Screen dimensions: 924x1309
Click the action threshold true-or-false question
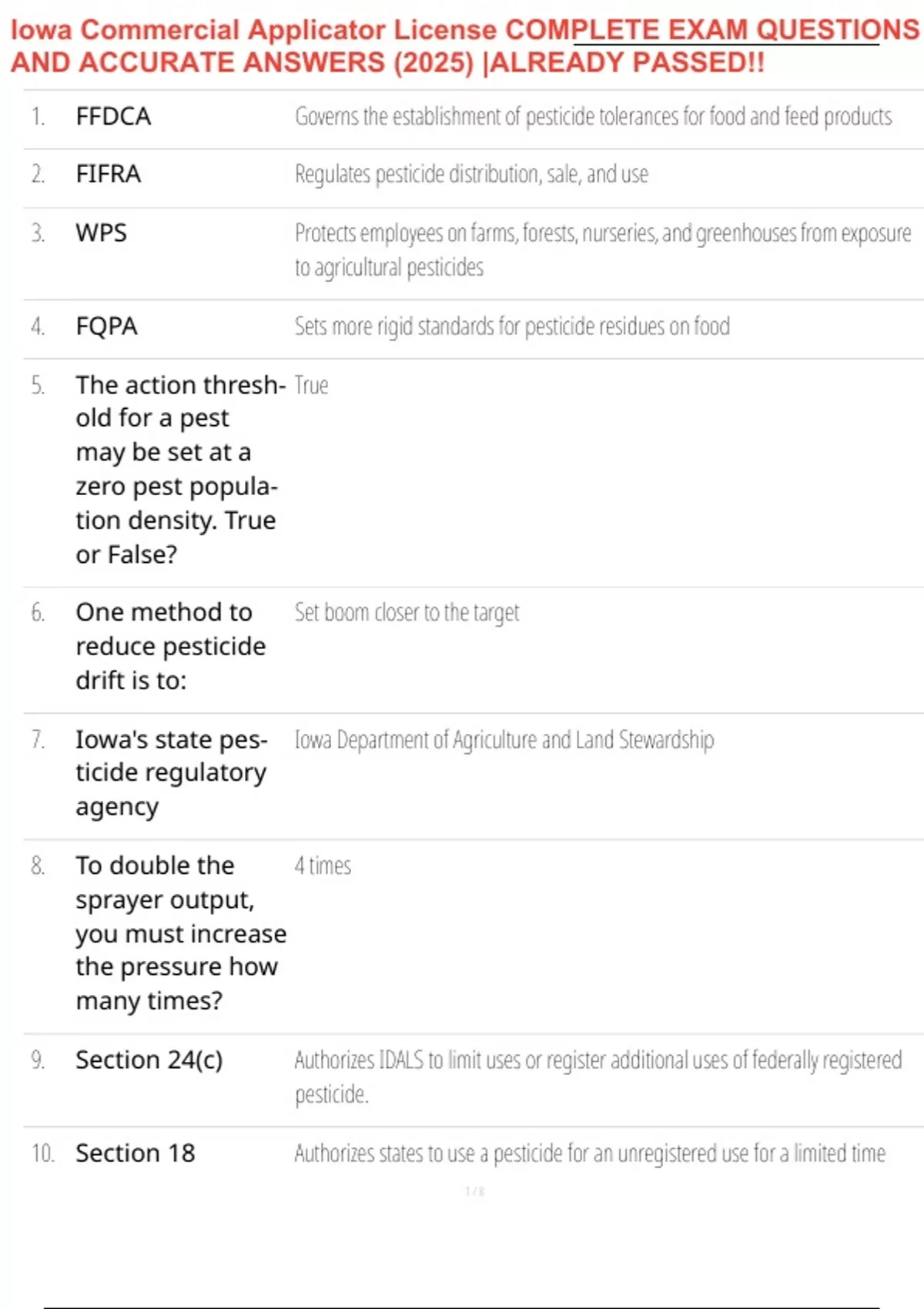[x=179, y=469]
